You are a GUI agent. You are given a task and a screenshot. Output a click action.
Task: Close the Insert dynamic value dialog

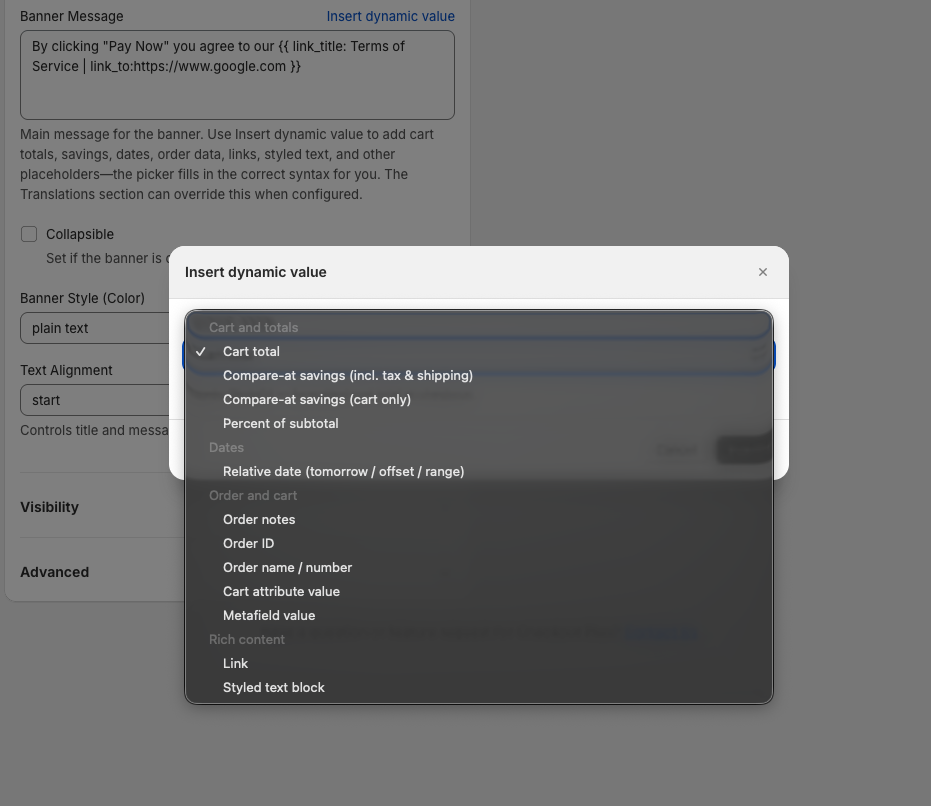(762, 272)
